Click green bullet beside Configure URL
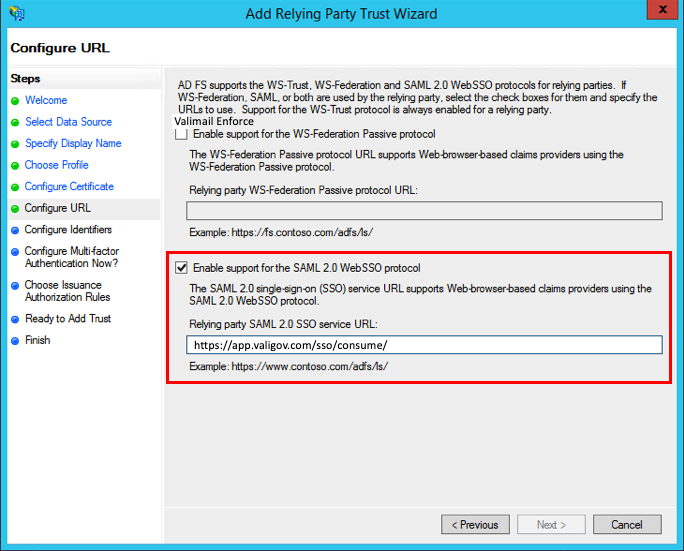This screenshot has width=684, height=551. tap(15, 209)
